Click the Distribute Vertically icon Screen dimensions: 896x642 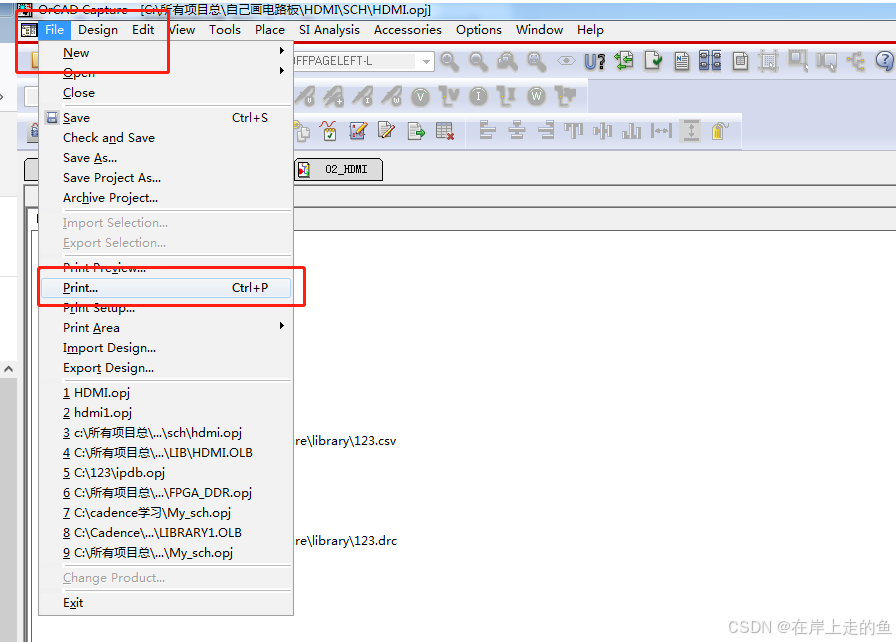(x=691, y=131)
